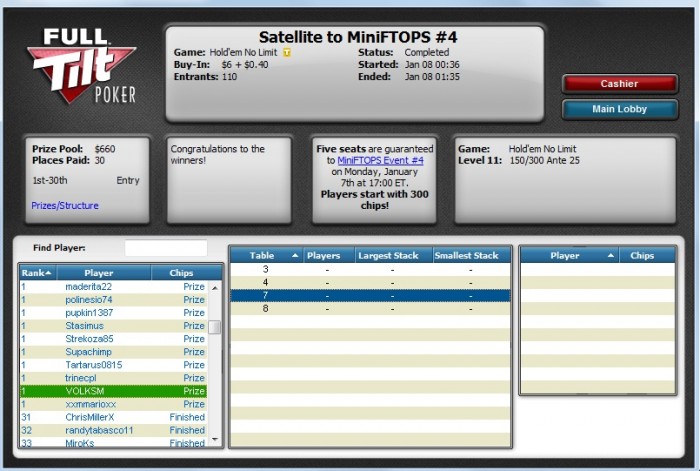Select highlighted player VOLKSM
Viewport: 700px width, 471px height.
[x=113, y=391]
